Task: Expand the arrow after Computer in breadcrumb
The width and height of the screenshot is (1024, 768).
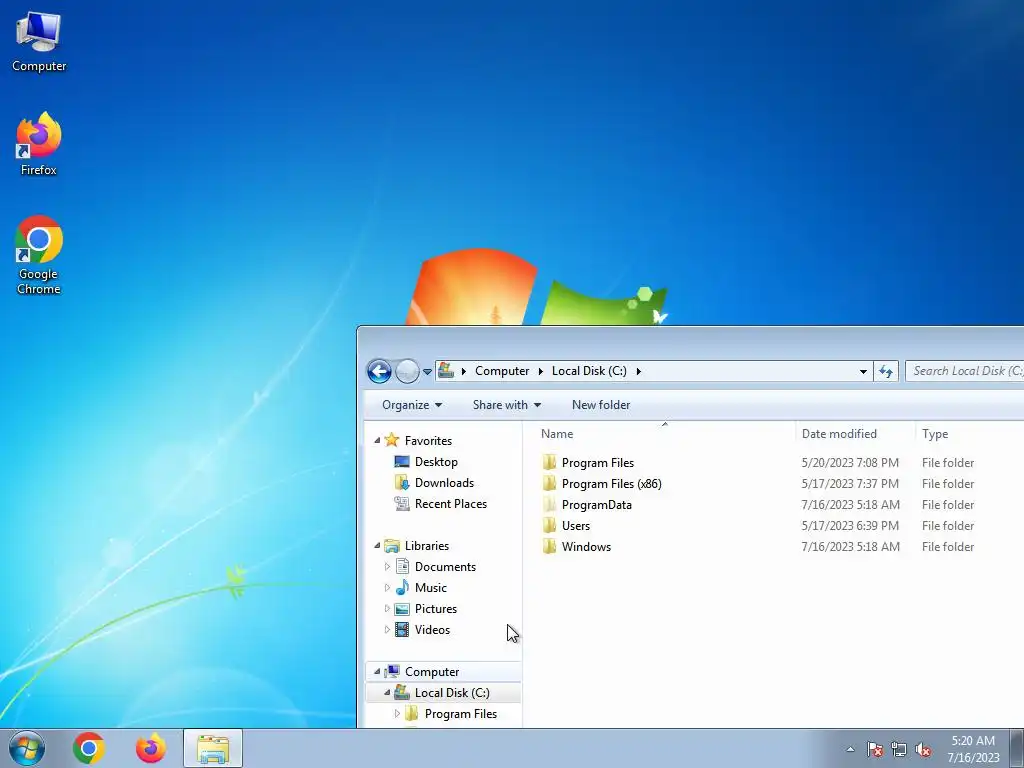Action: click(x=541, y=371)
